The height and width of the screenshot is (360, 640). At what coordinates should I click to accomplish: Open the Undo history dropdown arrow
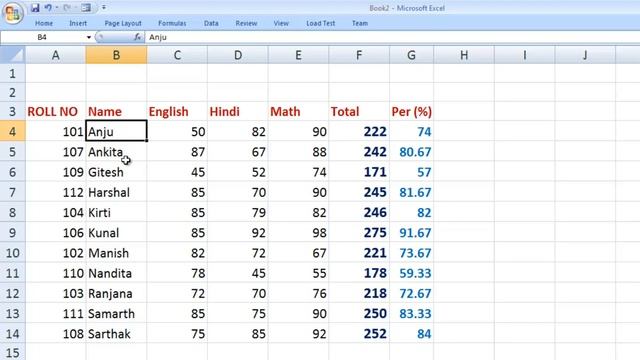[x=56, y=8]
